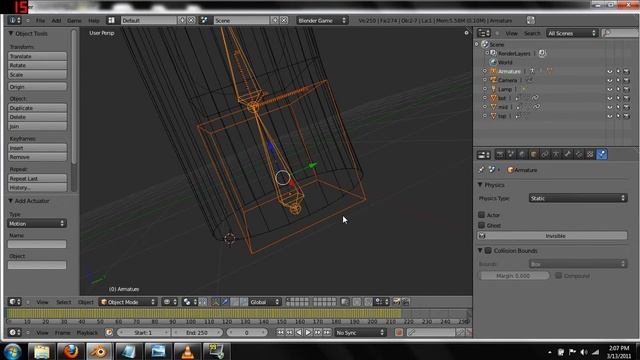Open the Physics Type dropdown
This screenshot has width=640, height=360.
pos(578,198)
